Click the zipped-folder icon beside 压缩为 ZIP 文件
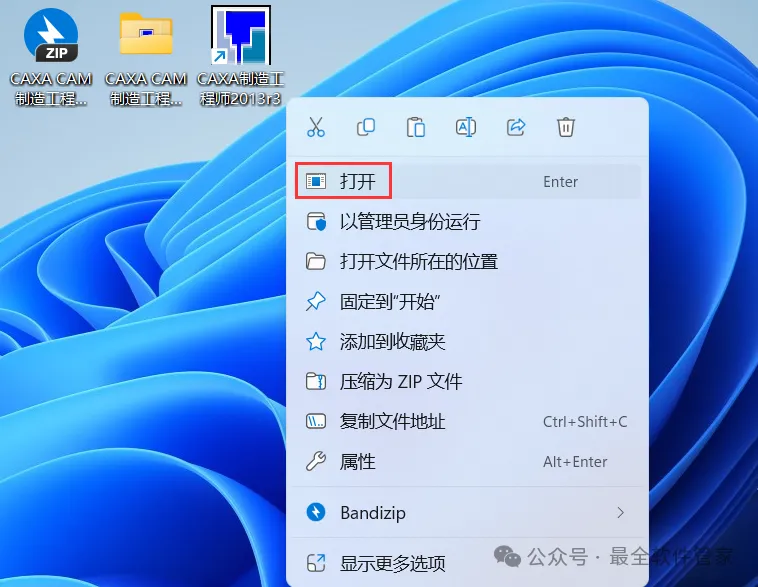The image size is (758, 587). point(316,382)
